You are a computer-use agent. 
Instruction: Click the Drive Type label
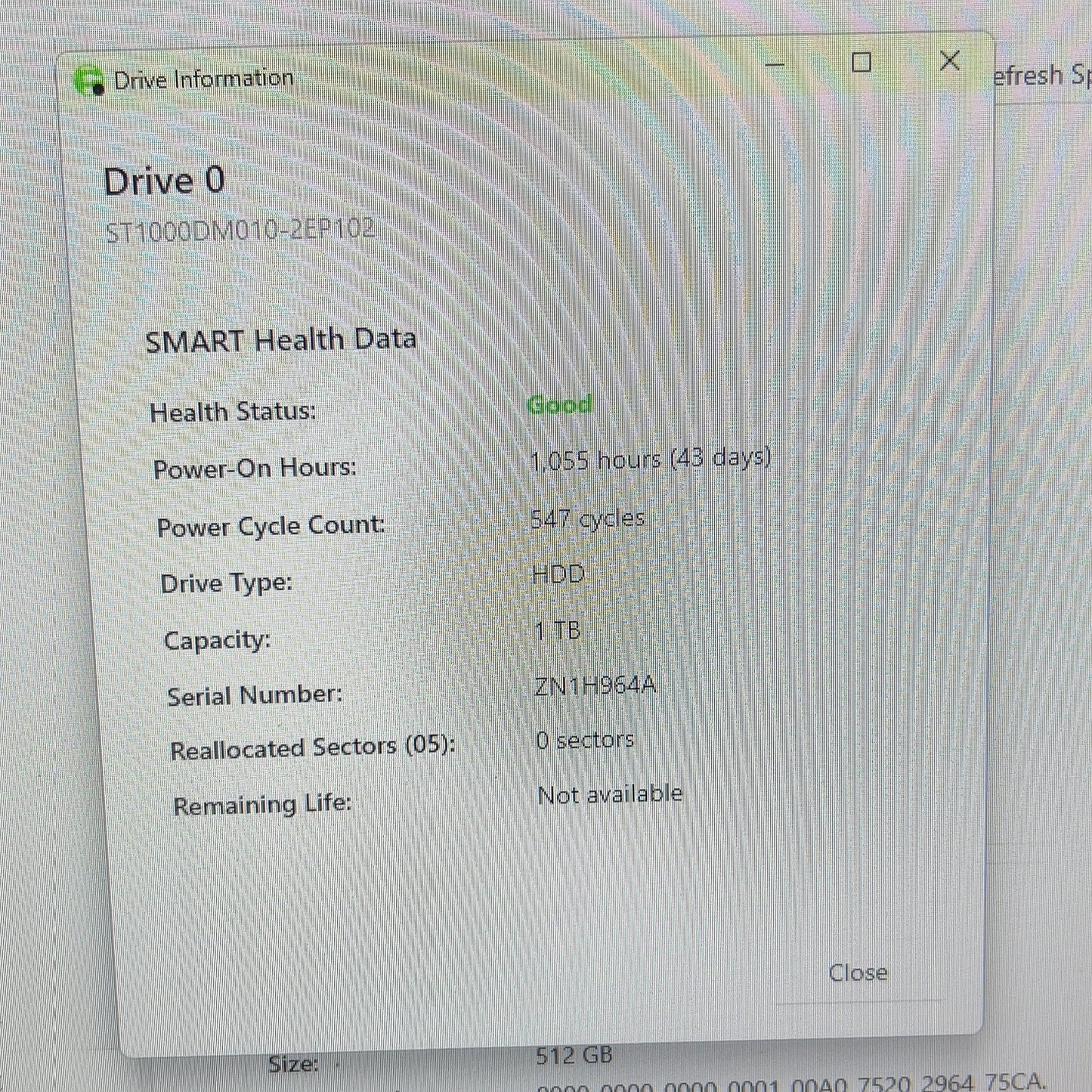point(226,583)
